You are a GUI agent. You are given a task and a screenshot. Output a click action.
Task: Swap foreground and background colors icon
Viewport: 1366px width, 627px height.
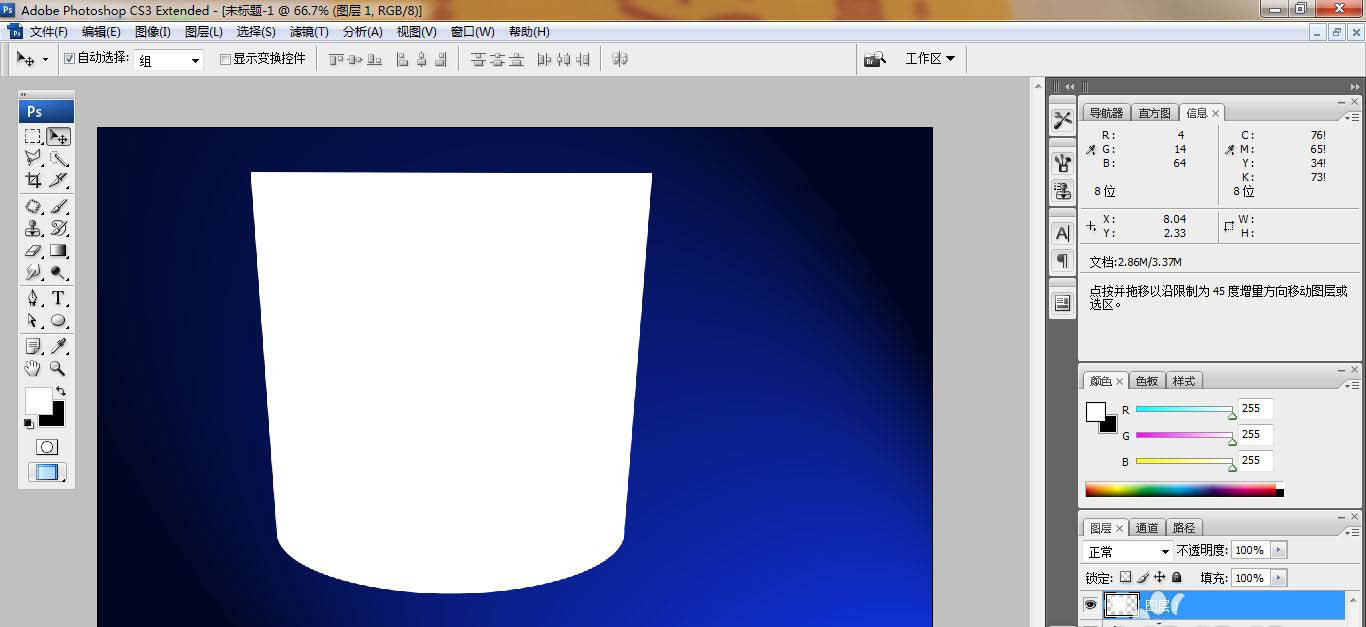[x=61, y=391]
